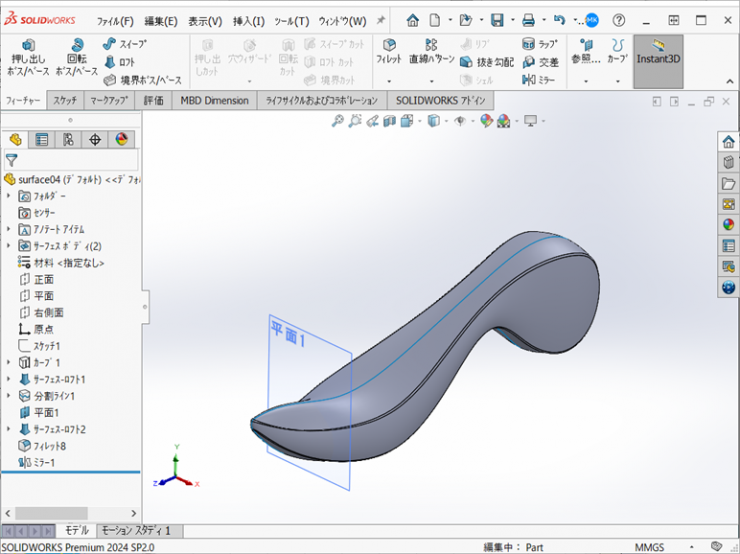Select フィレット8 in the feature tree
740x554 pixels.
coord(50,445)
